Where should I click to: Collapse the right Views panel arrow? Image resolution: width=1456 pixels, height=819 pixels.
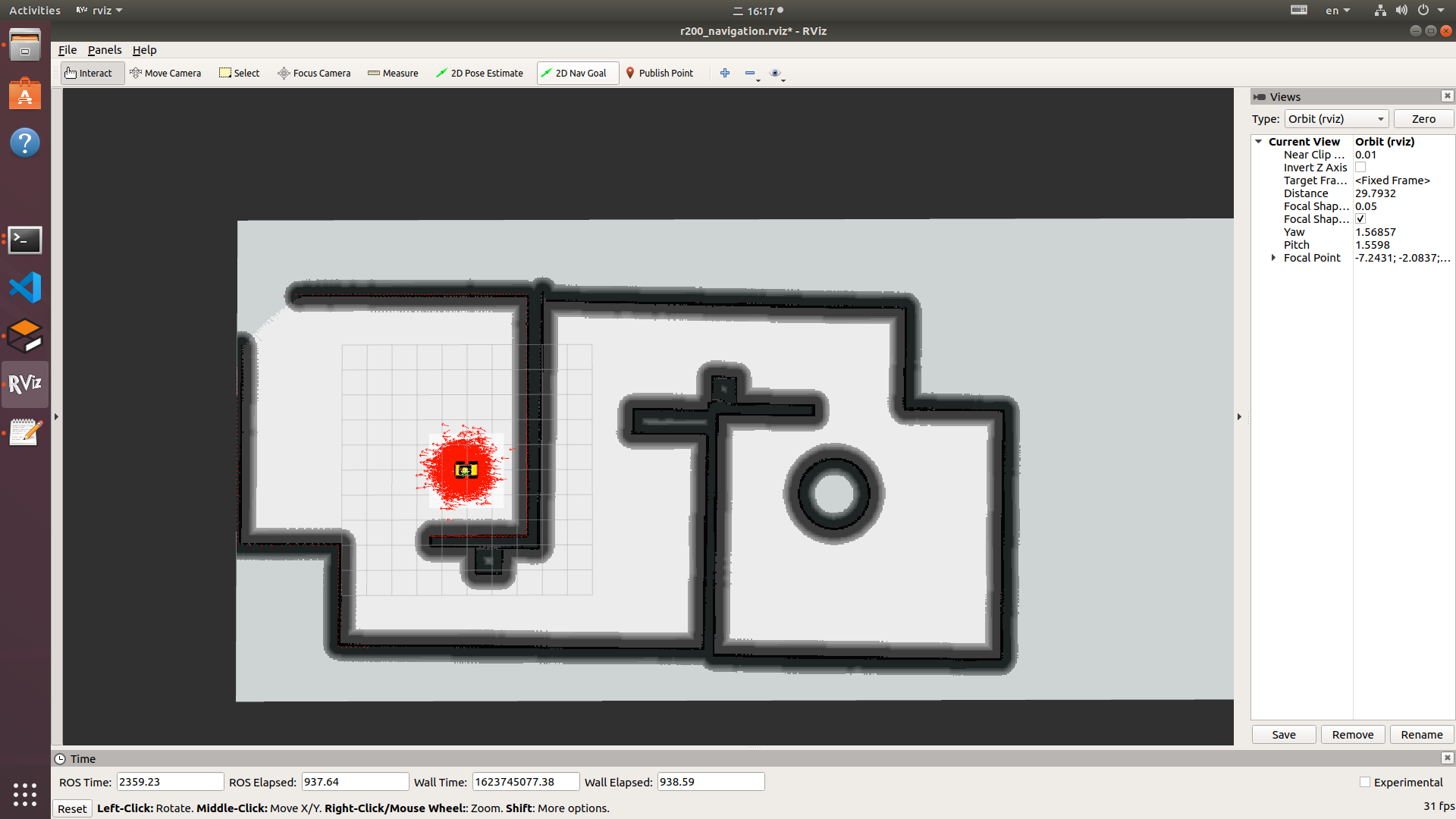coord(1239,416)
